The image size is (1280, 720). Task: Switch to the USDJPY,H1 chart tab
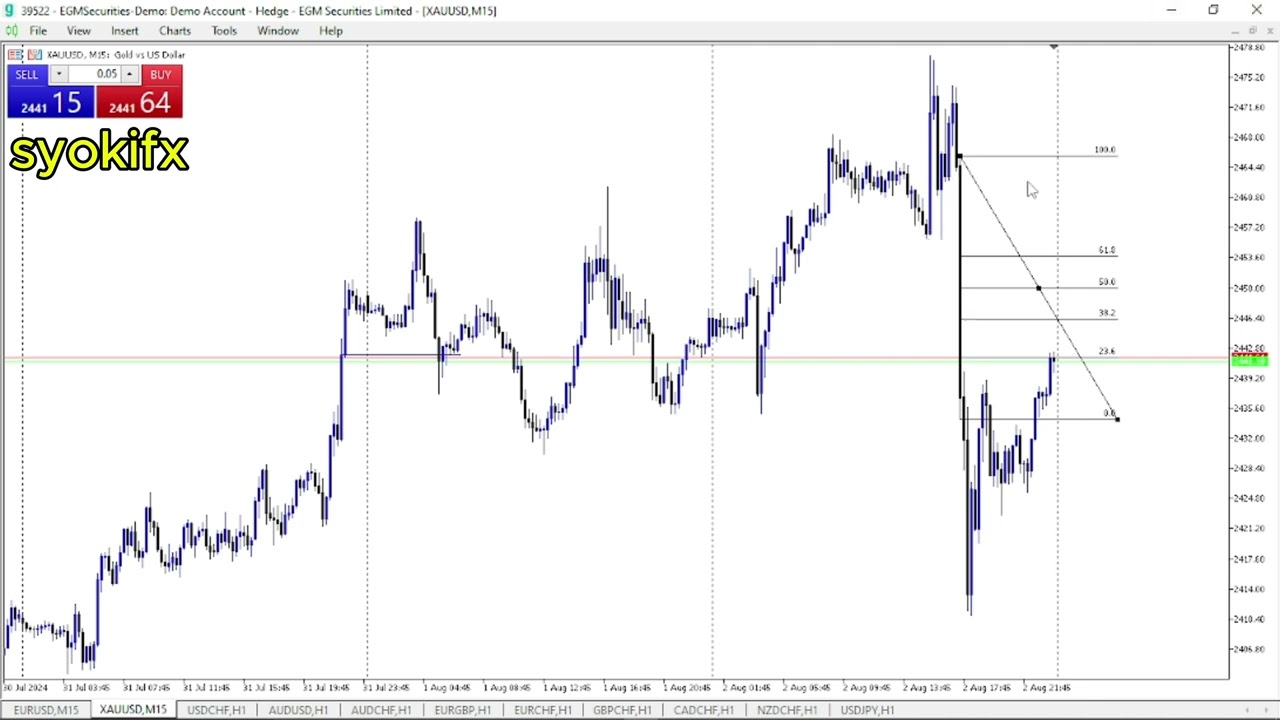tap(867, 710)
